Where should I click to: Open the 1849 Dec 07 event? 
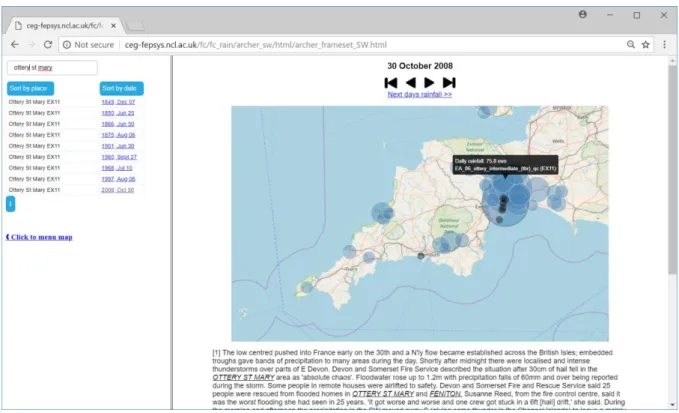click(118, 102)
